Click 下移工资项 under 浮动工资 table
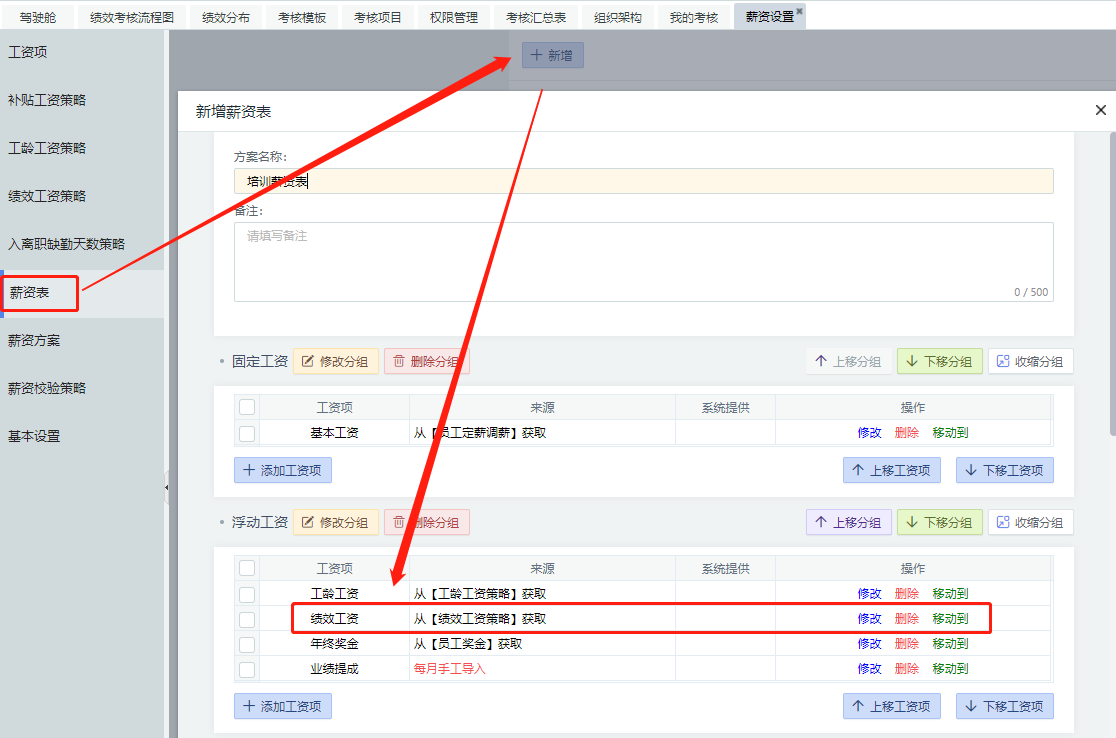The image size is (1116, 738). [1004, 706]
